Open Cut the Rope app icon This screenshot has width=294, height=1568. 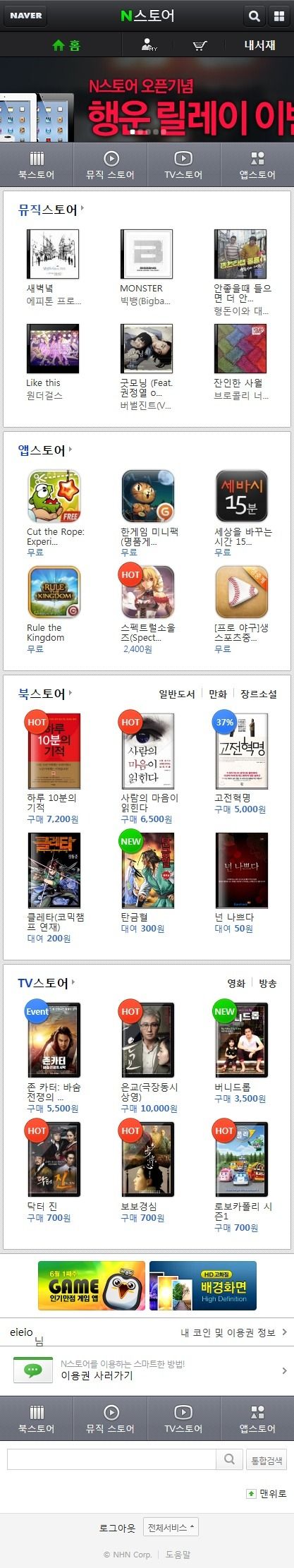point(54,497)
